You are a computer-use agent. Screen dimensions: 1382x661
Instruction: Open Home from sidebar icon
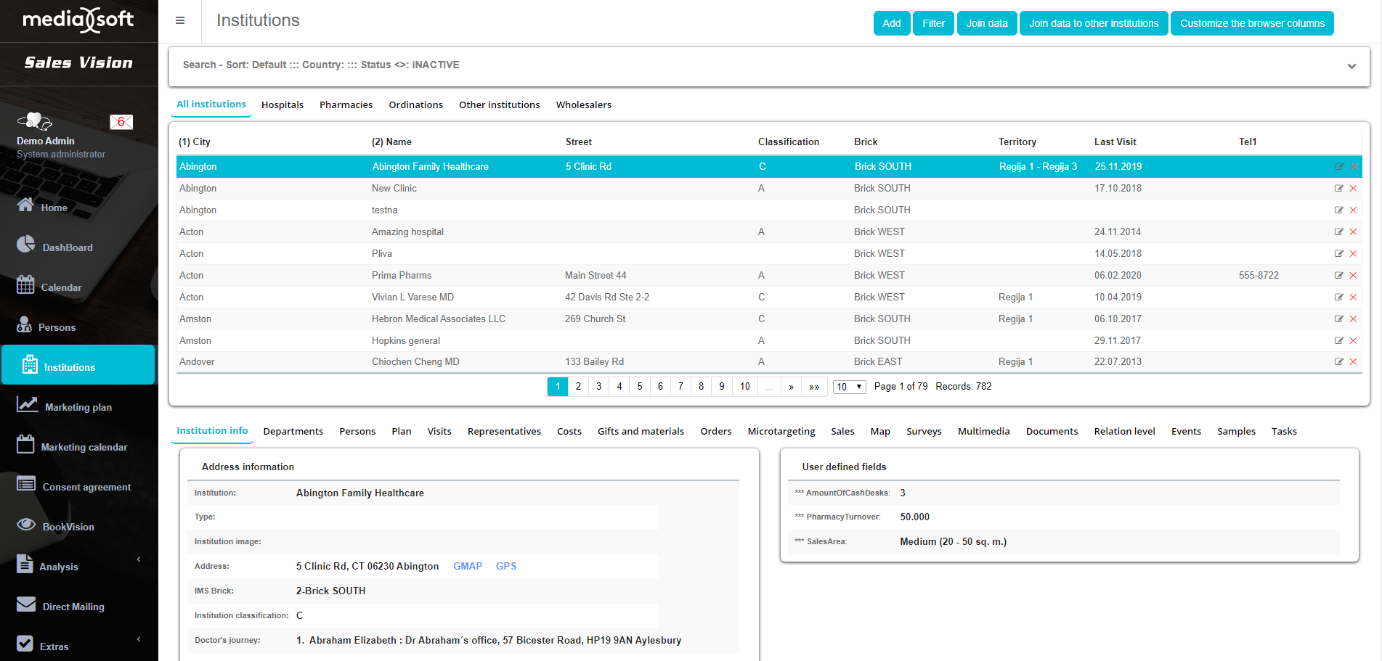point(26,206)
